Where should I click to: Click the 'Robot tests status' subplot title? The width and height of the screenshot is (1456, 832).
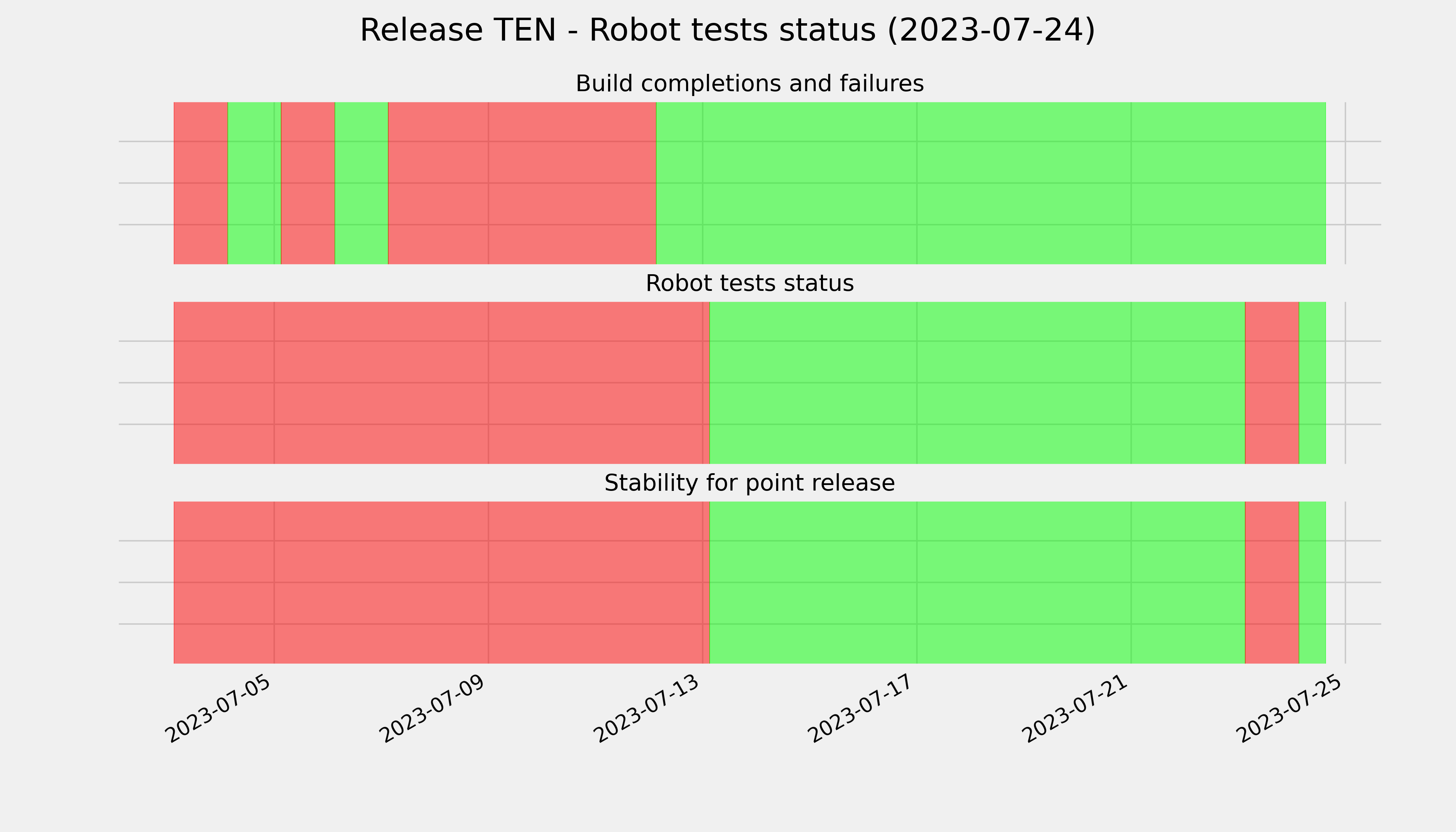coord(749,284)
